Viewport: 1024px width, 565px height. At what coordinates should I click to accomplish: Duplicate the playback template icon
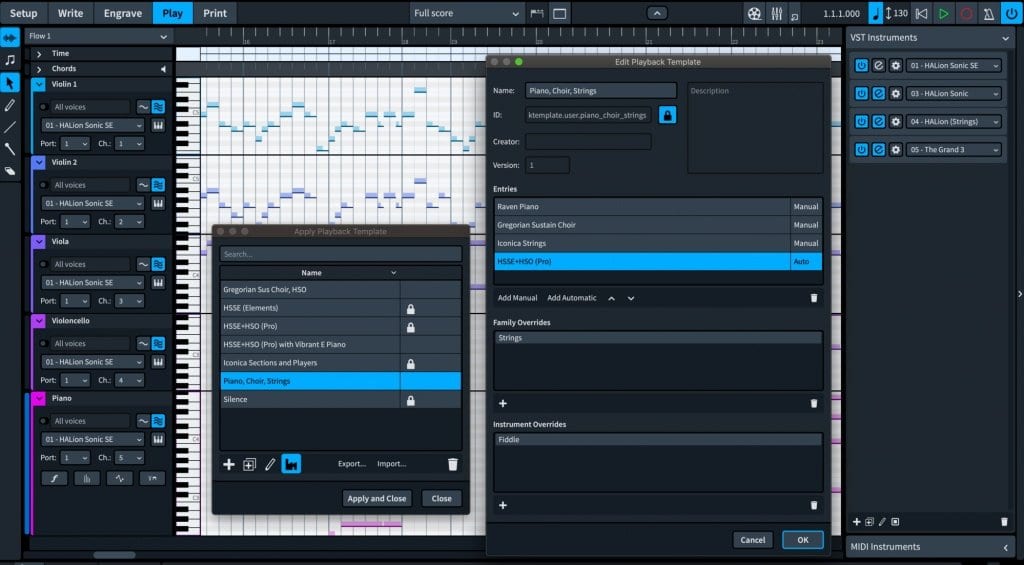click(x=249, y=464)
